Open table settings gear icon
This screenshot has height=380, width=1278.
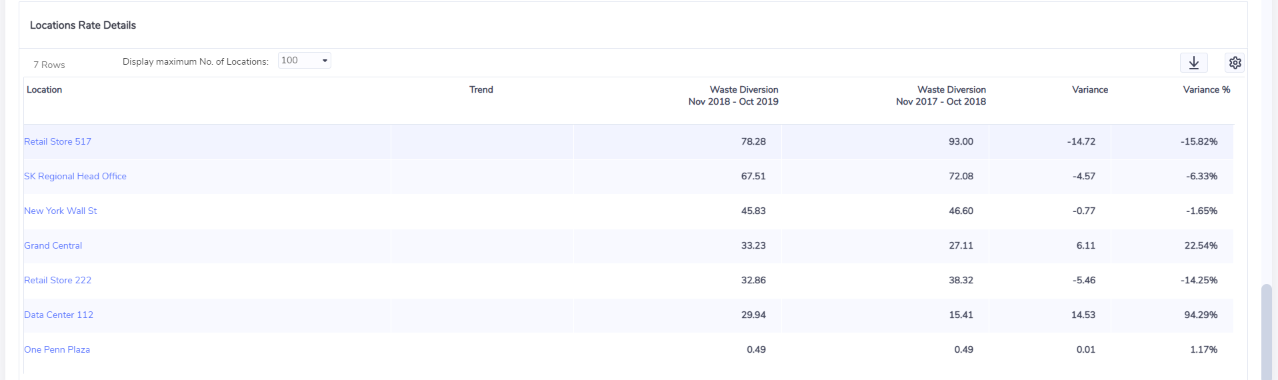(x=1235, y=63)
